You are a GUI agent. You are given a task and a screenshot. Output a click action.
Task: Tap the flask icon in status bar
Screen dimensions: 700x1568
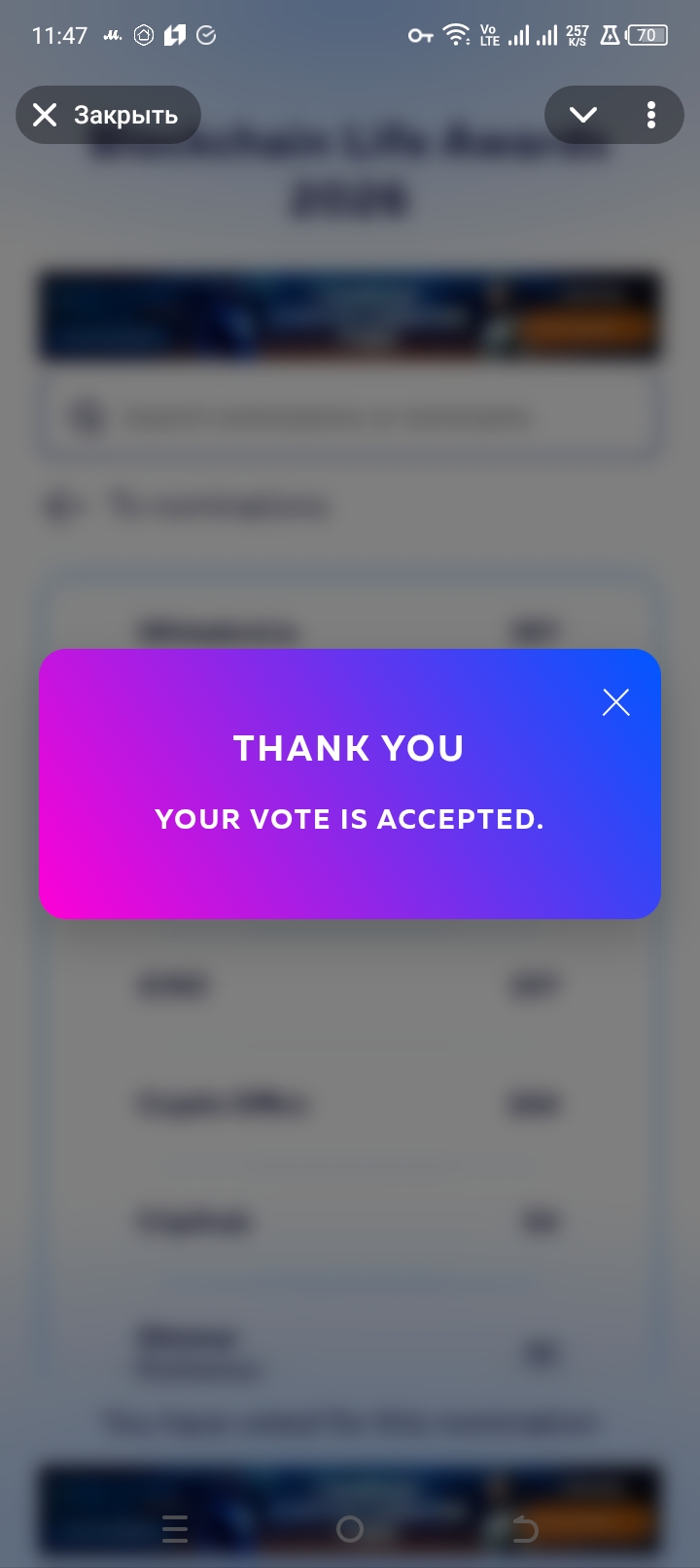tap(610, 36)
